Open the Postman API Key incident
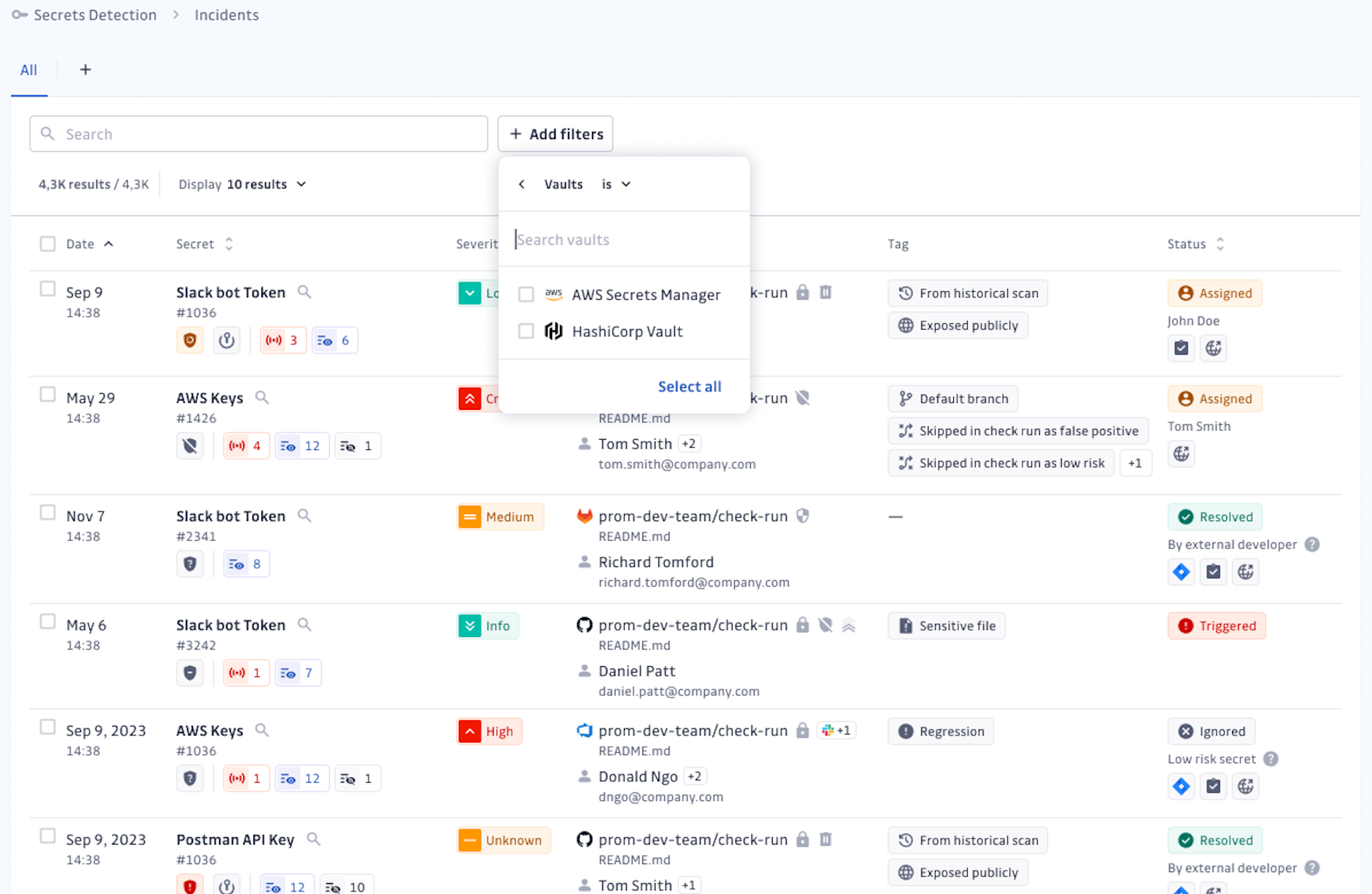The height and width of the screenshot is (894, 1372). (235, 839)
